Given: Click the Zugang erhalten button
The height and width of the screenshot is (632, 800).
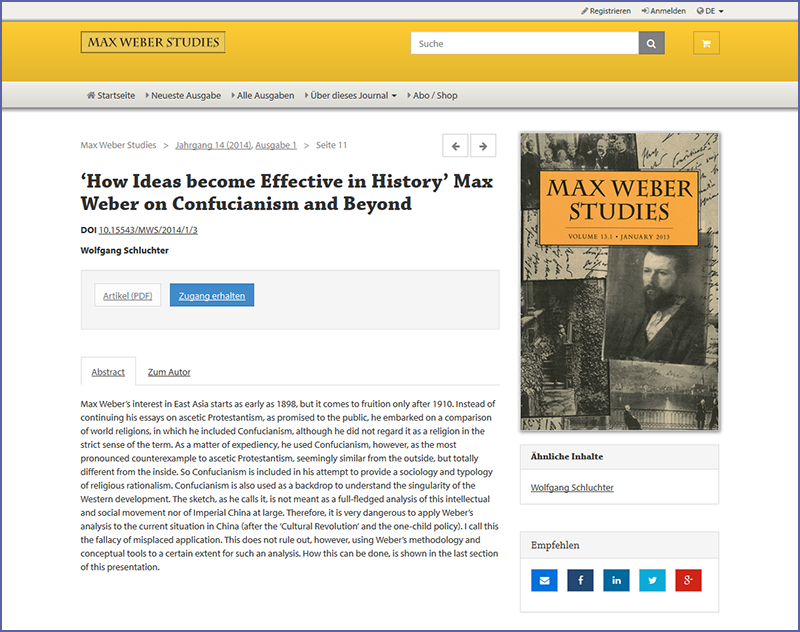Looking at the screenshot, I should [x=212, y=296].
